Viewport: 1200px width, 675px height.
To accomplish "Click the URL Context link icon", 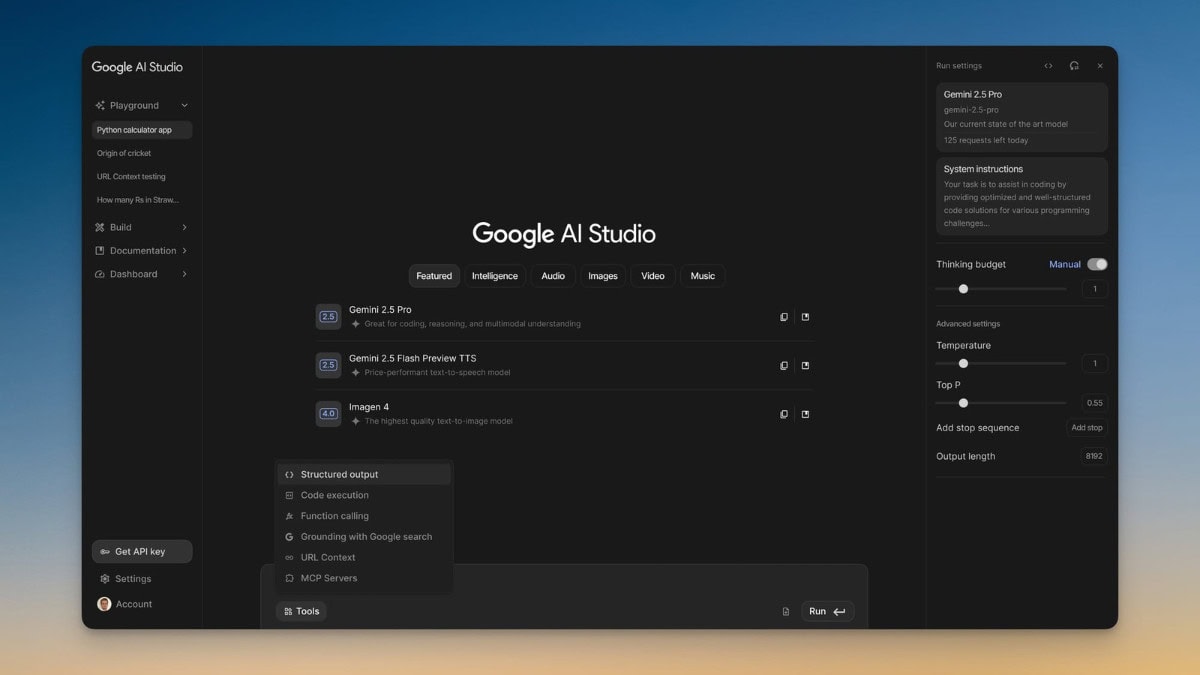I will click(289, 558).
